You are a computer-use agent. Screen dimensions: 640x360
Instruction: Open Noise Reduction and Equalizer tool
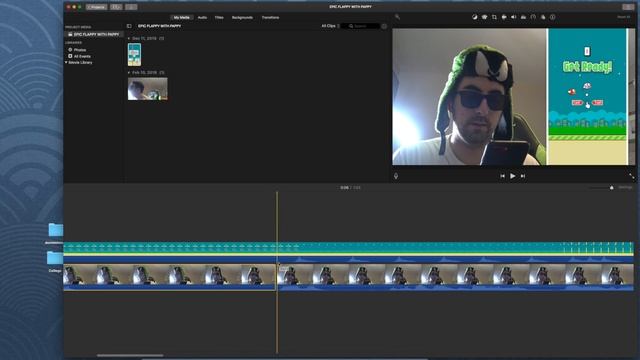tap(523, 17)
